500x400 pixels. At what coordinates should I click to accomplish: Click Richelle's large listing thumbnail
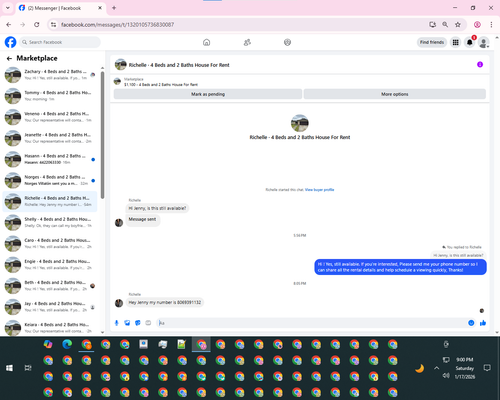point(300,123)
